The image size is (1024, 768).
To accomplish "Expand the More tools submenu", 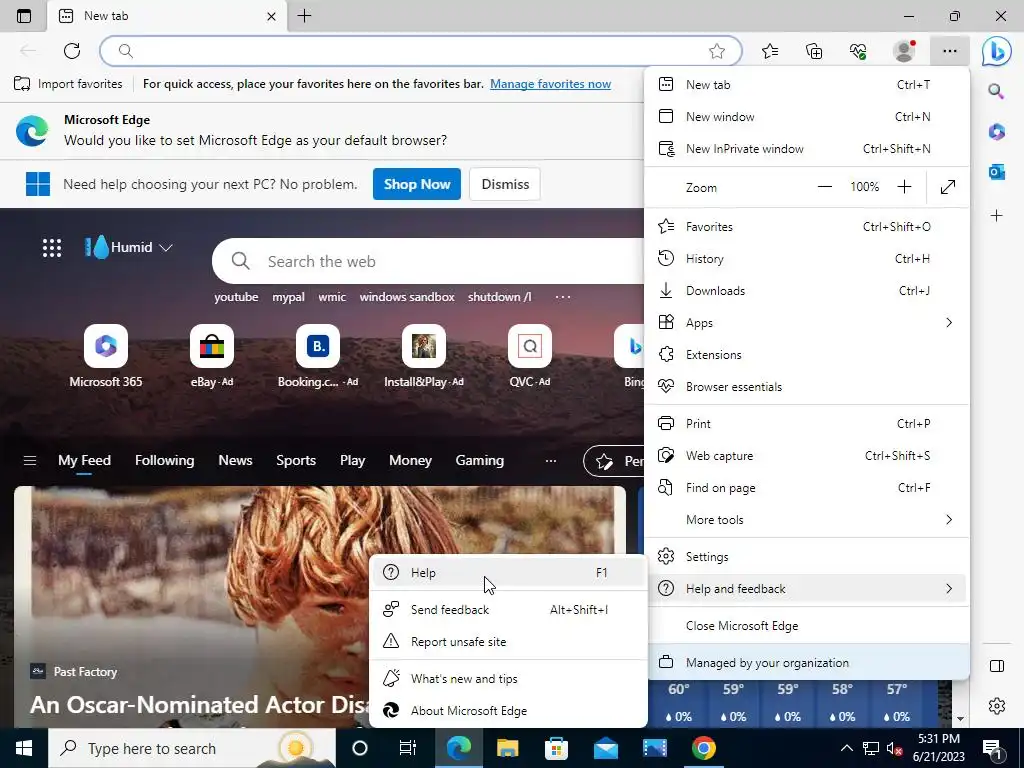I will (x=806, y=520).
